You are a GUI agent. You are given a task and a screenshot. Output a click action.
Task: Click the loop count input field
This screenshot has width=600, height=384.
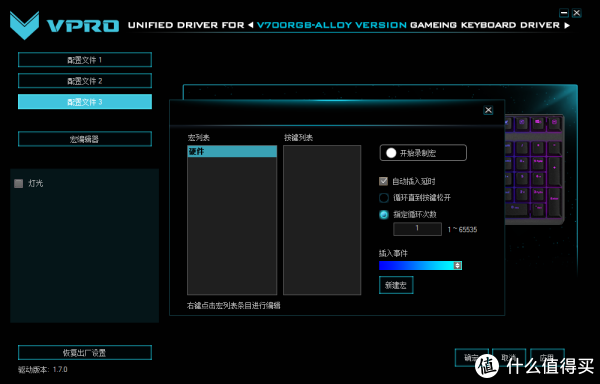click(x=417, y=229)
